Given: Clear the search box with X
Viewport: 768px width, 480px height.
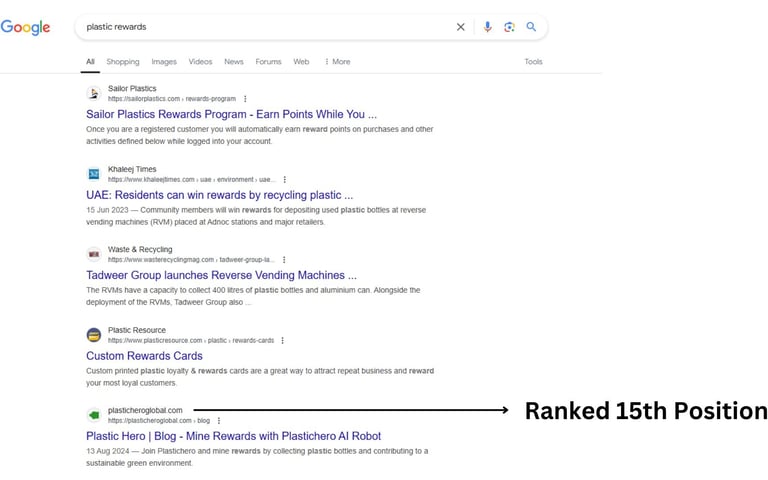Looking at the screenshot, I should (x=460, y=27).
